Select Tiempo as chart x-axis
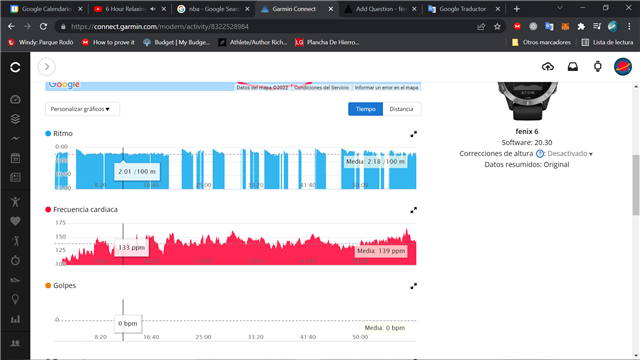 tap(365, 109)
